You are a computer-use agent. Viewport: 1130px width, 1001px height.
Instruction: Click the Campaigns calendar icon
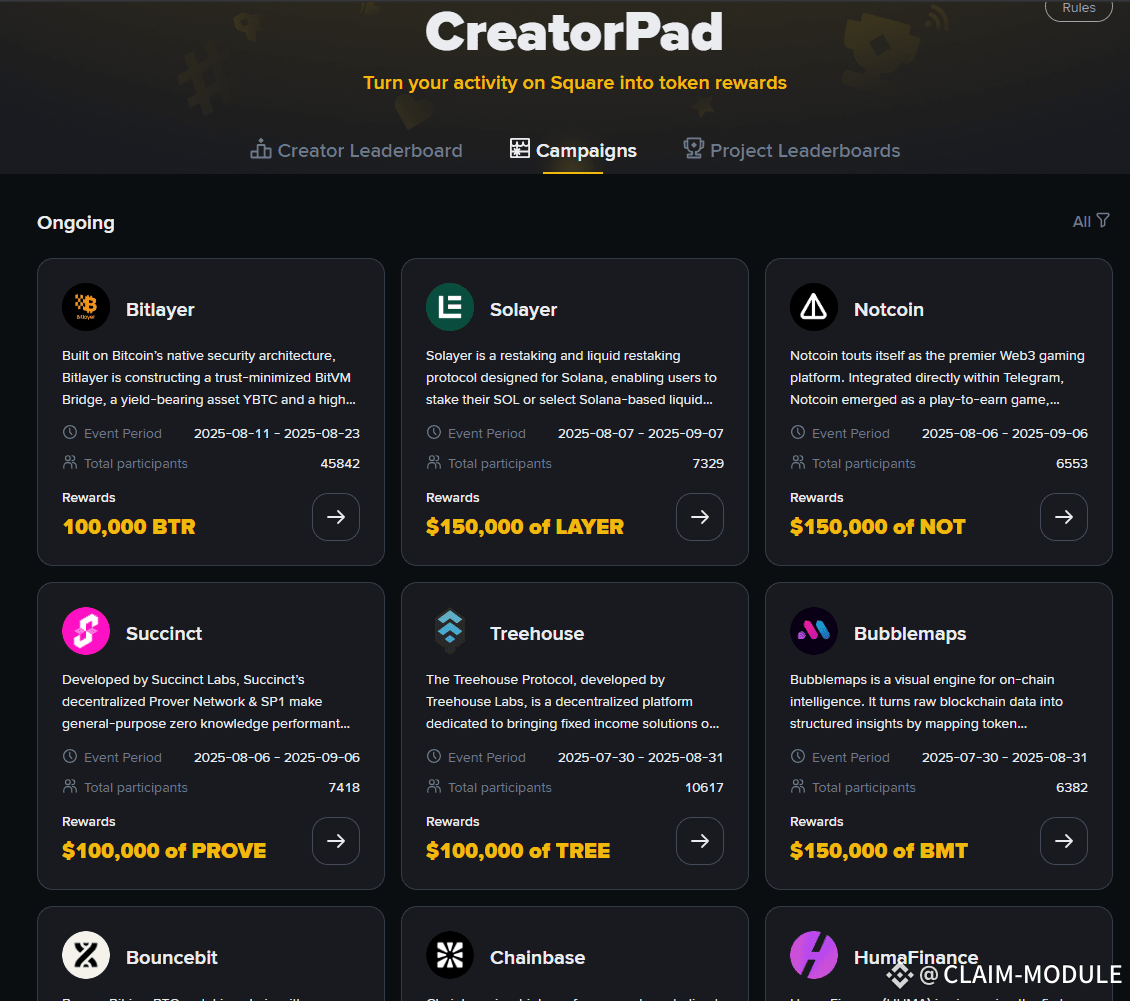click(x=520, y=148)
